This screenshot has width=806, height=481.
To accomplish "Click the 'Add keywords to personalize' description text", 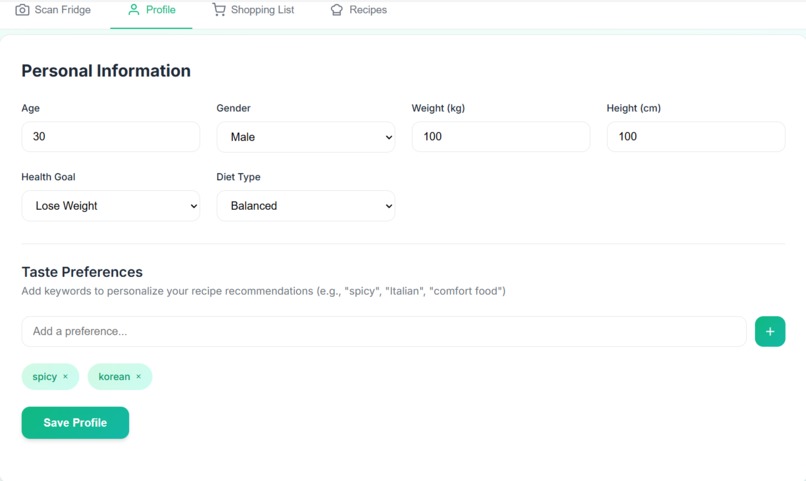I will tap(264, 291).
